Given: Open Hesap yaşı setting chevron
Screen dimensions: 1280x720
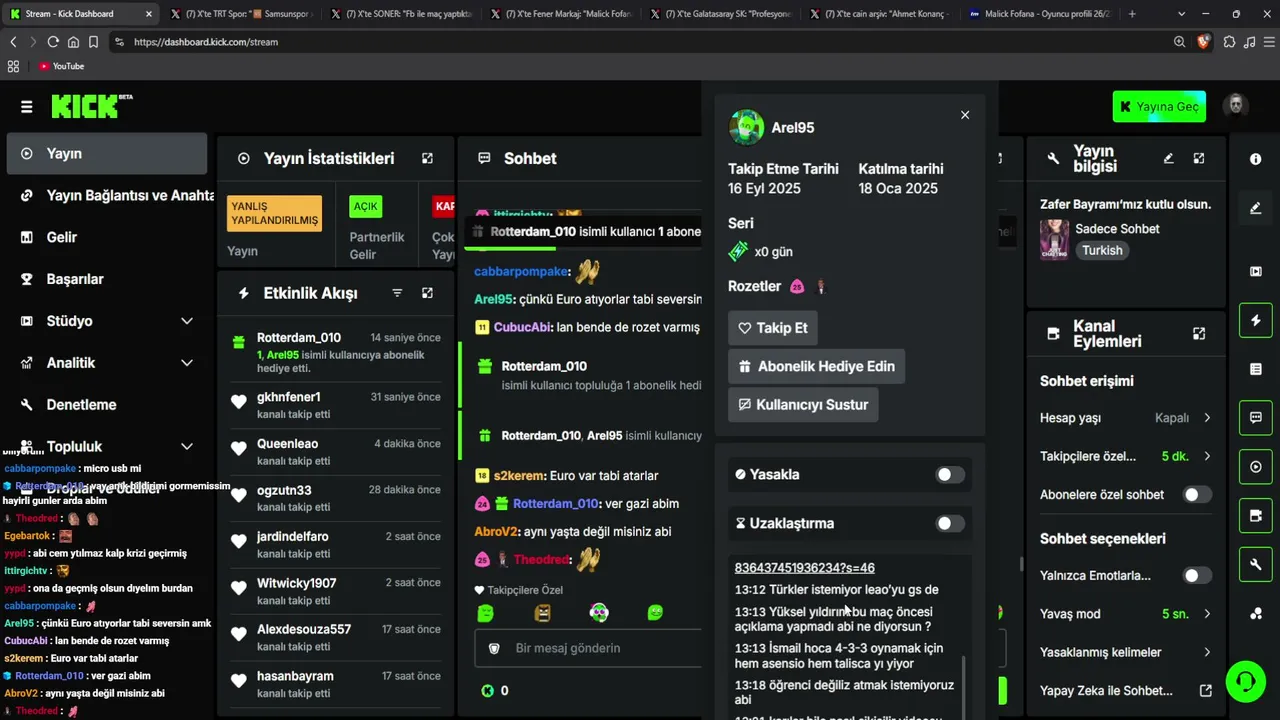Looking at the screenshot, I should (x=1207, y=418).
